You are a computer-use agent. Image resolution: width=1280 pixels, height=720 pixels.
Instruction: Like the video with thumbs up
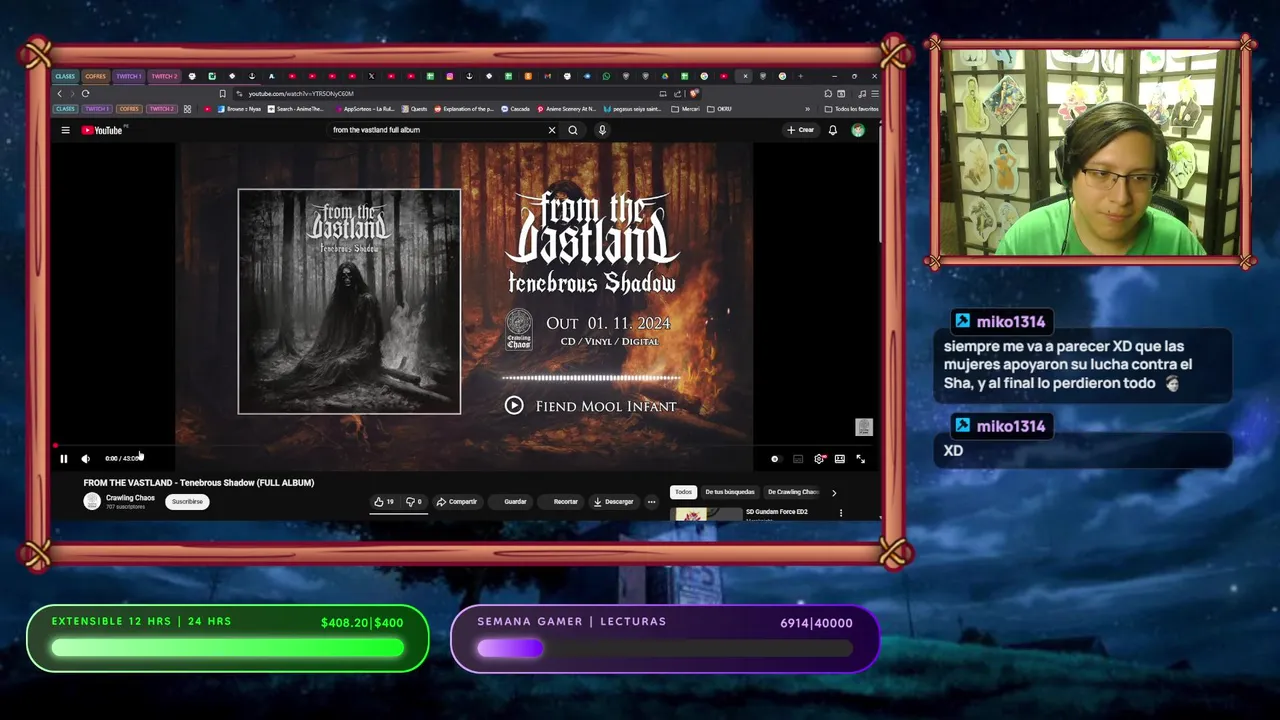[384, 502]
